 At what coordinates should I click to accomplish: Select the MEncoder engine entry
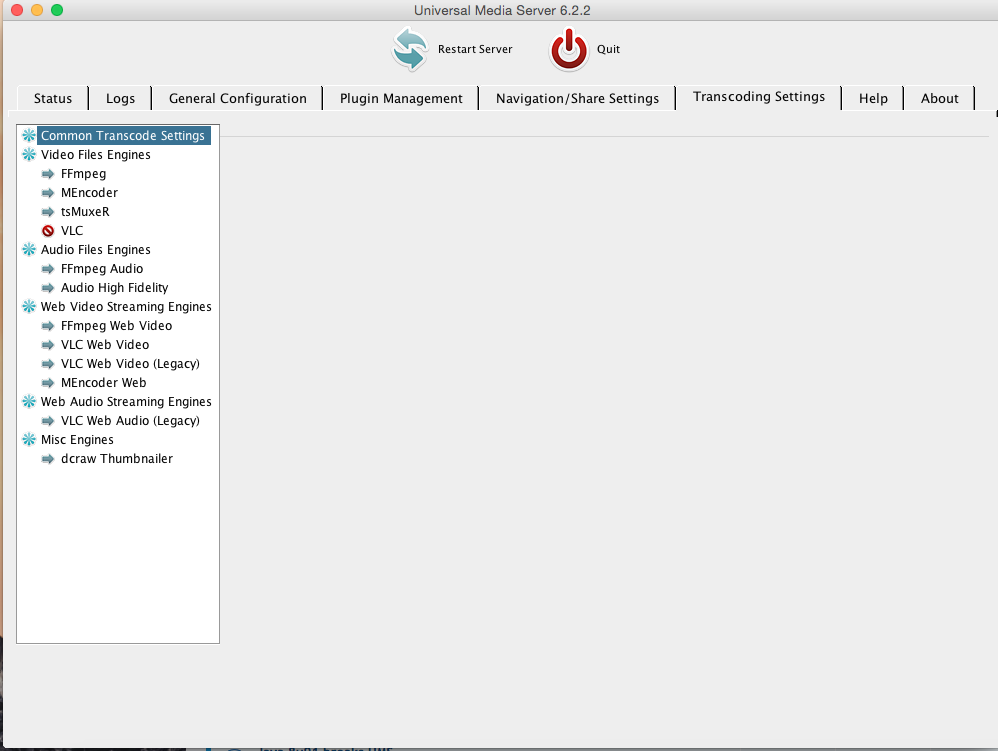pos(89,193)
